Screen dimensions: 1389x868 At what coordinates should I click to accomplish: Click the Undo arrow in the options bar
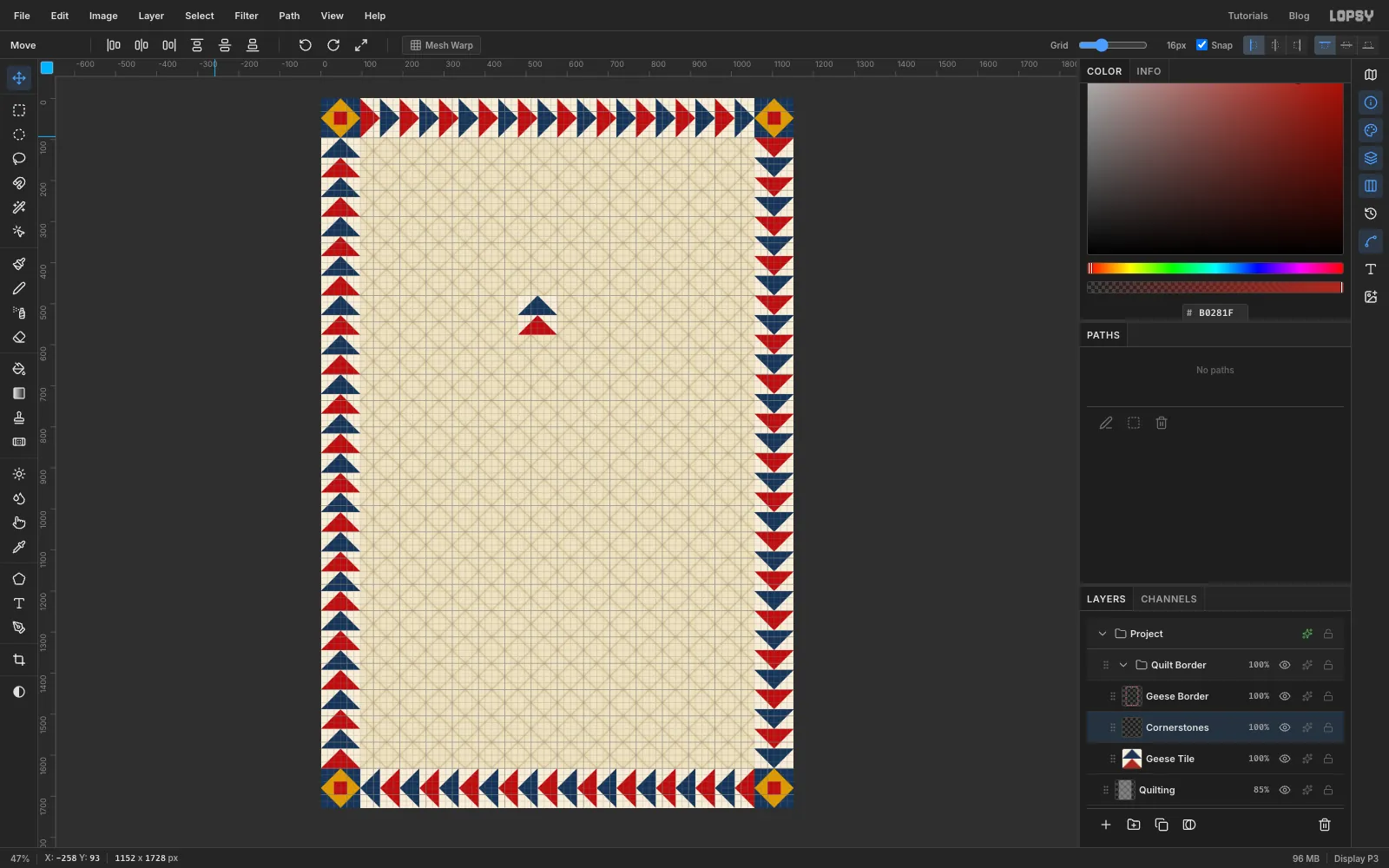306,45
